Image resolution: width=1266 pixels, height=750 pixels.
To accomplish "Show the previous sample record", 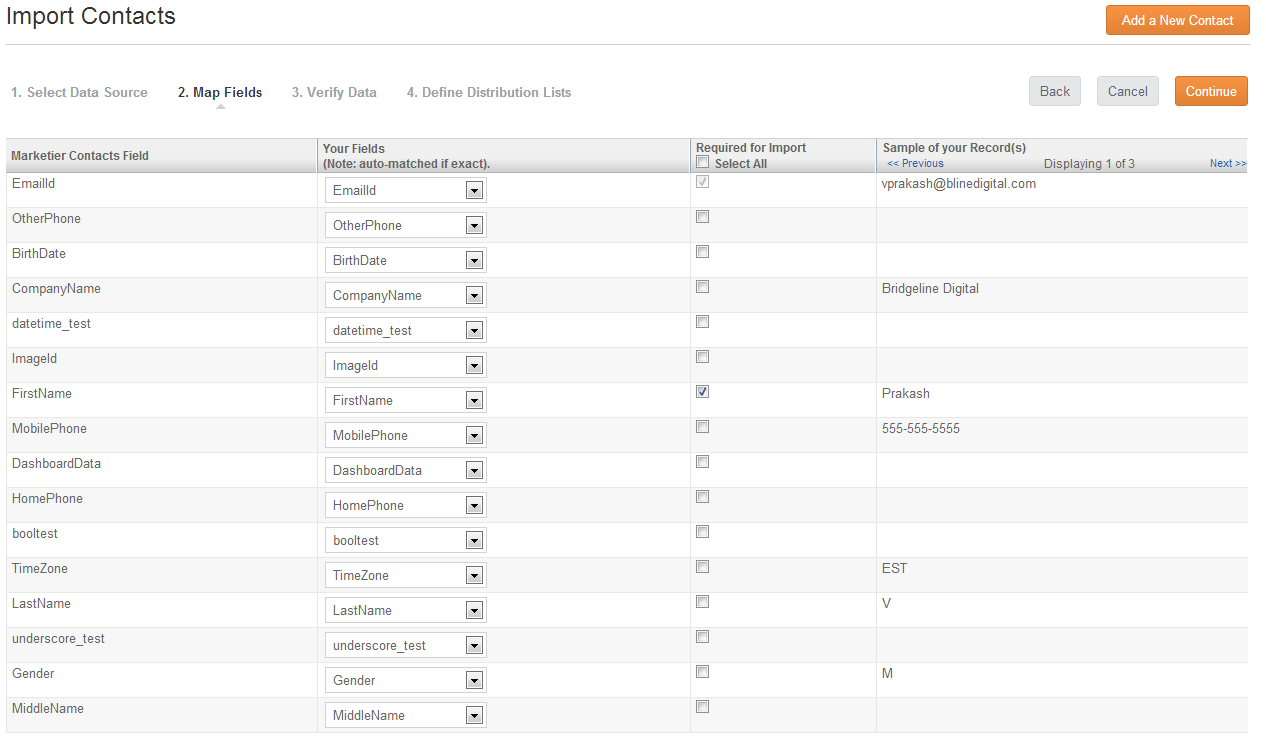I will 915,163.
